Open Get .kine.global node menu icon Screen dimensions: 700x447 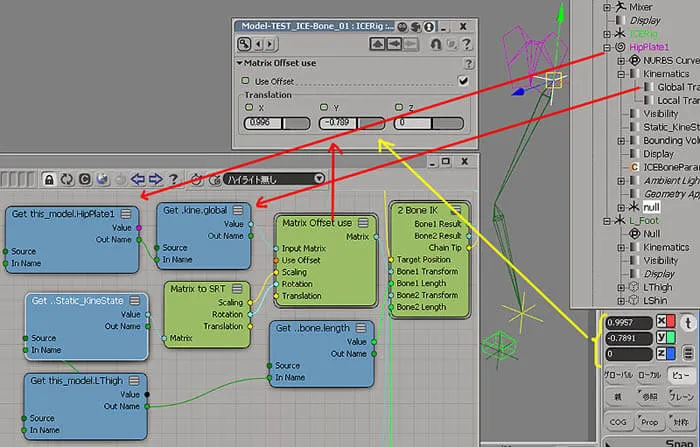238,210
